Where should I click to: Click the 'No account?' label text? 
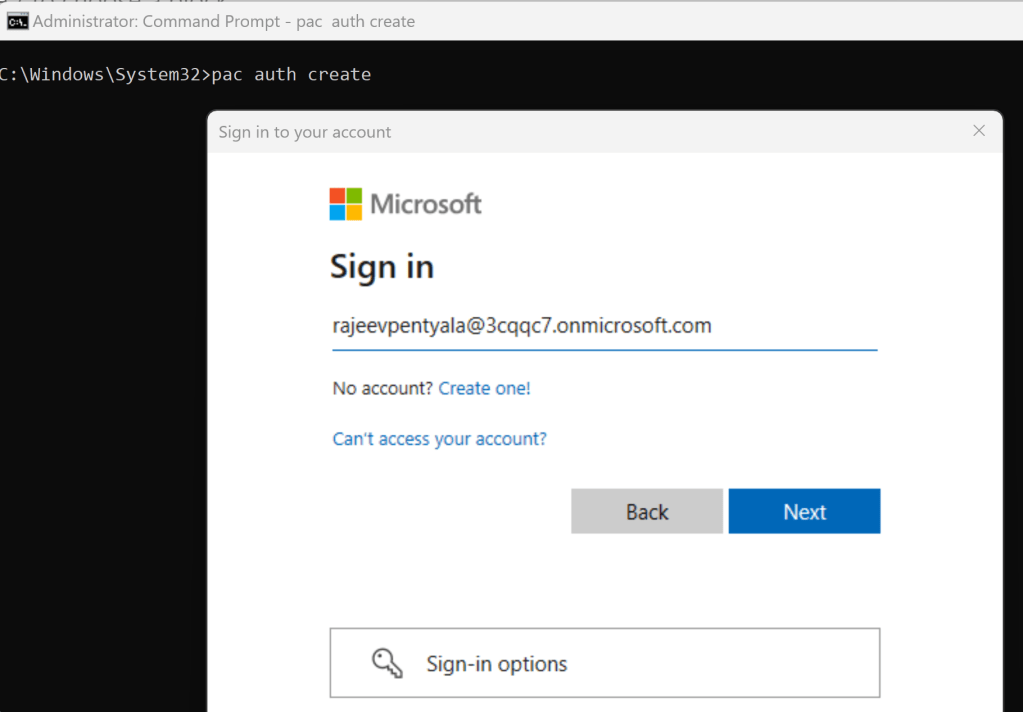pyautogui.click(x=383, y=388)
